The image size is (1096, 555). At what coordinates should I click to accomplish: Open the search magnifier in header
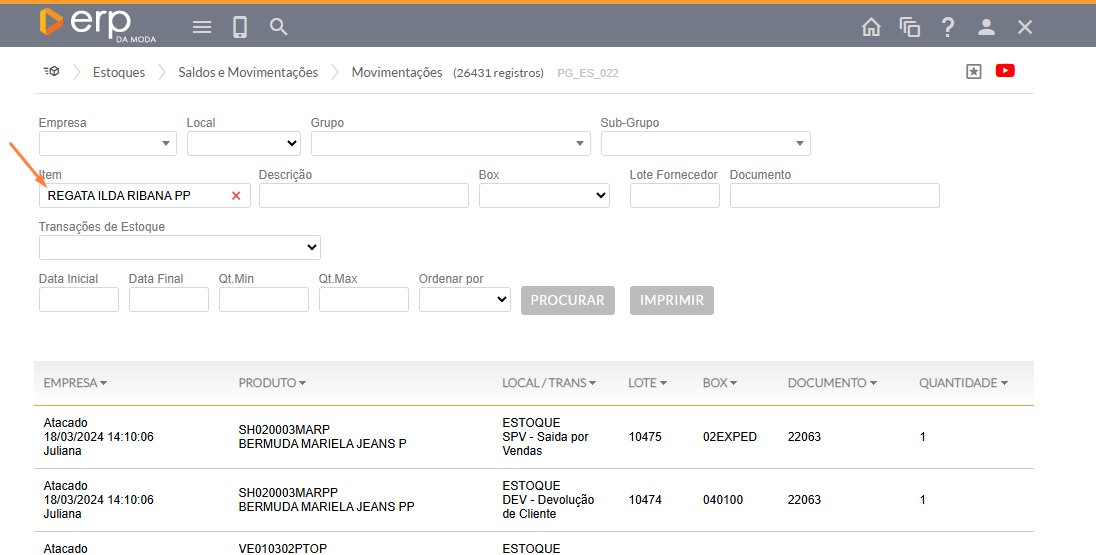[x=279, y=27]
